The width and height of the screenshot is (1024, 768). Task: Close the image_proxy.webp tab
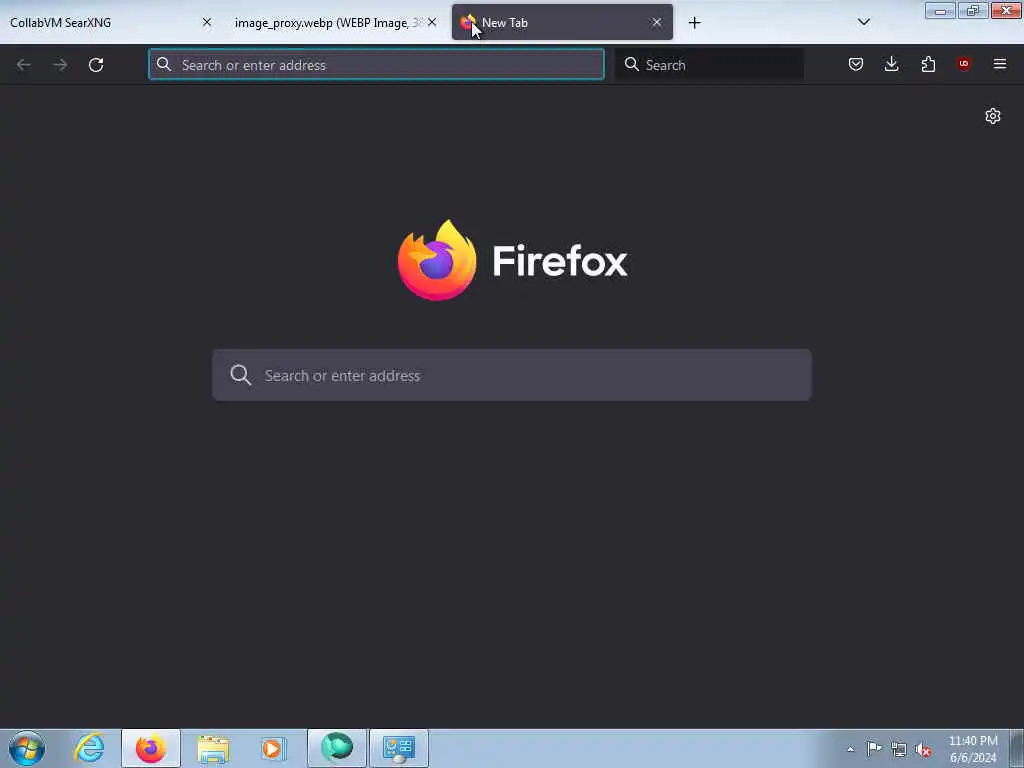click(x=432, y=22)
